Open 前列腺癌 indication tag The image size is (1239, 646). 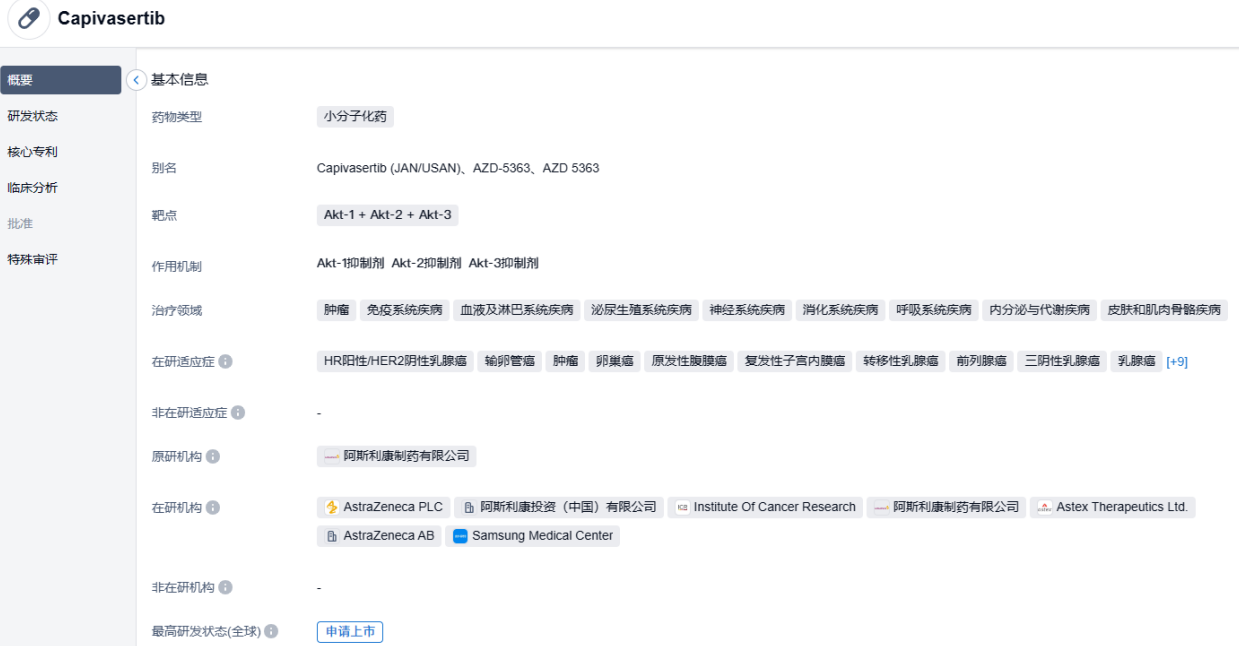[x=981, y=361]
